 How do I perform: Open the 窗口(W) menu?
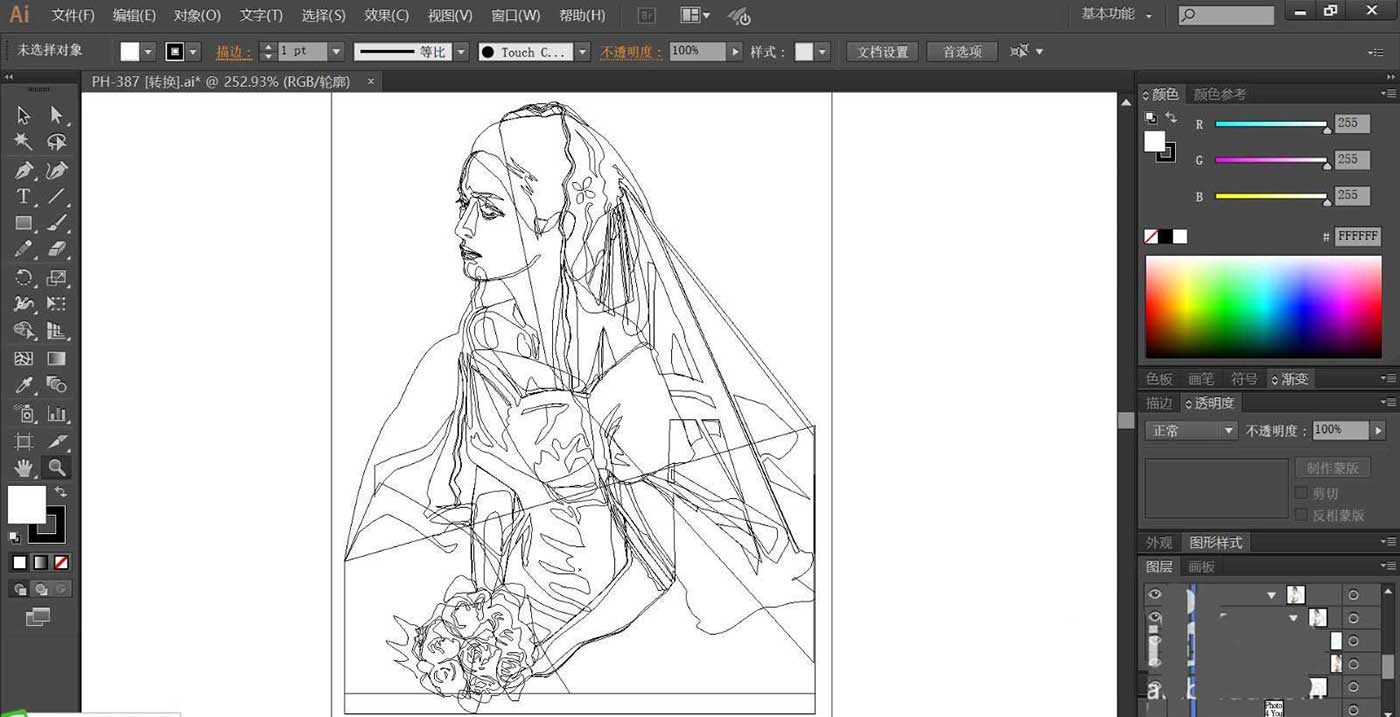click(x=515, y=15)
